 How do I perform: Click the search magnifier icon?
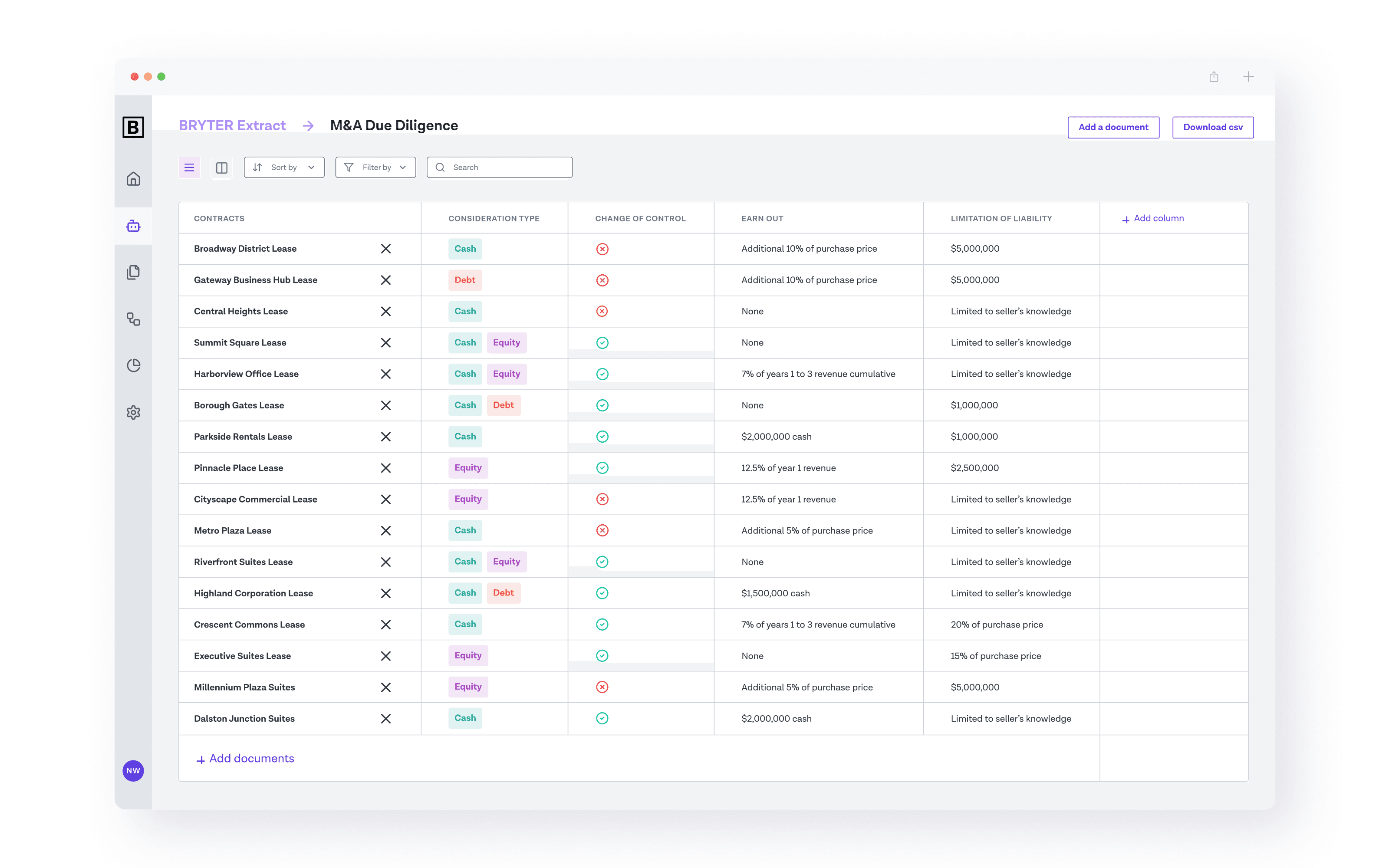click(440, 167)
